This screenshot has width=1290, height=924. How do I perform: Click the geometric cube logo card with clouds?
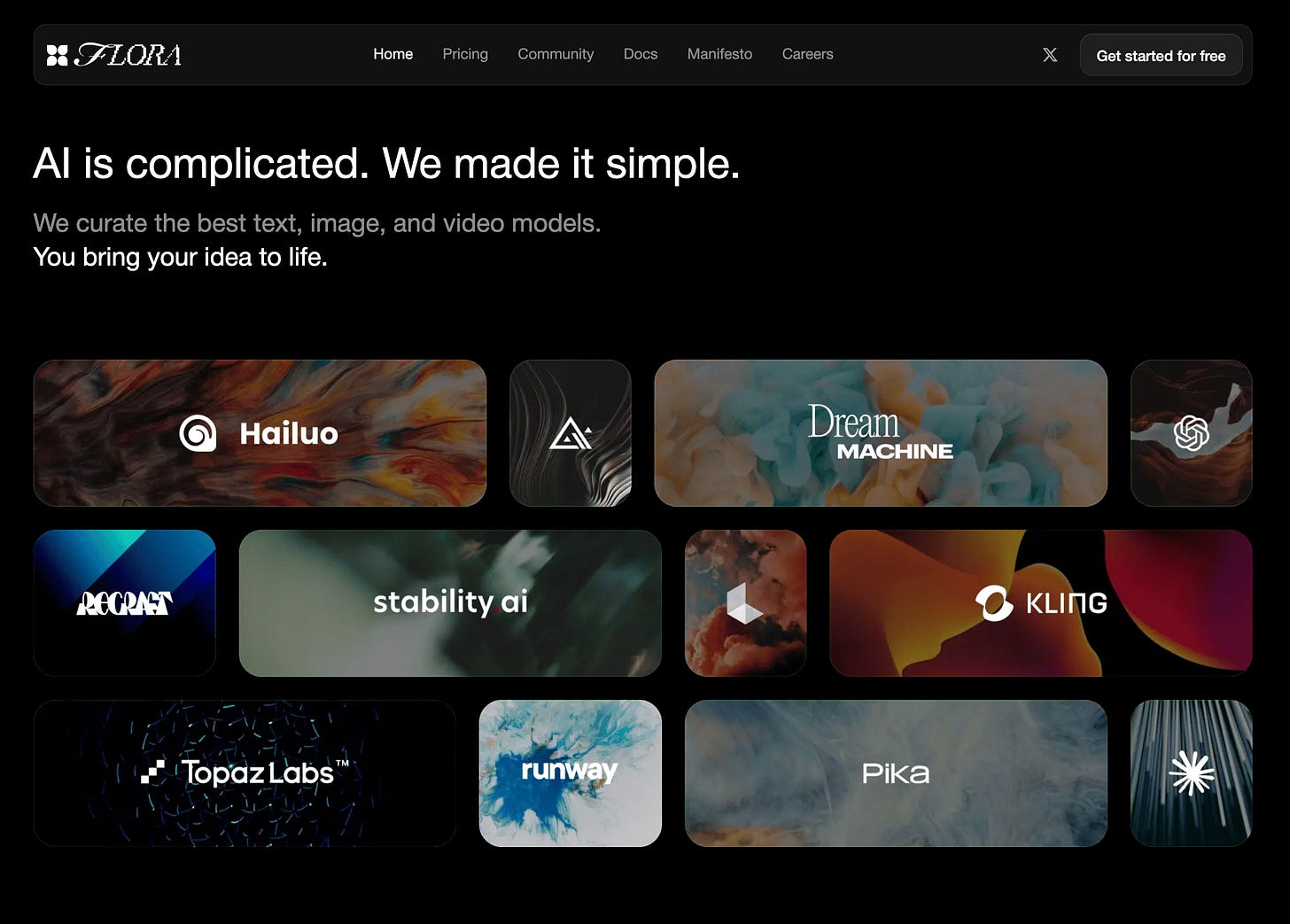tap(745, 603)
